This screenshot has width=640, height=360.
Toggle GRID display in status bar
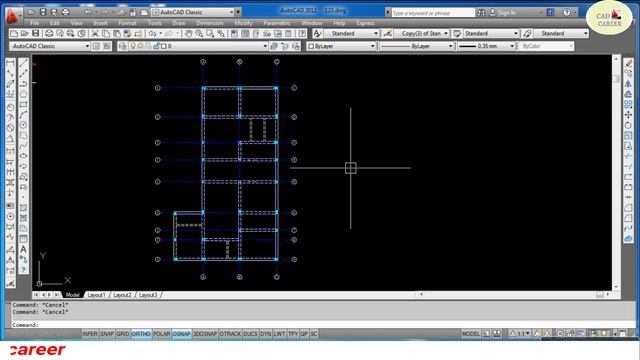click(x=123, y=334)
